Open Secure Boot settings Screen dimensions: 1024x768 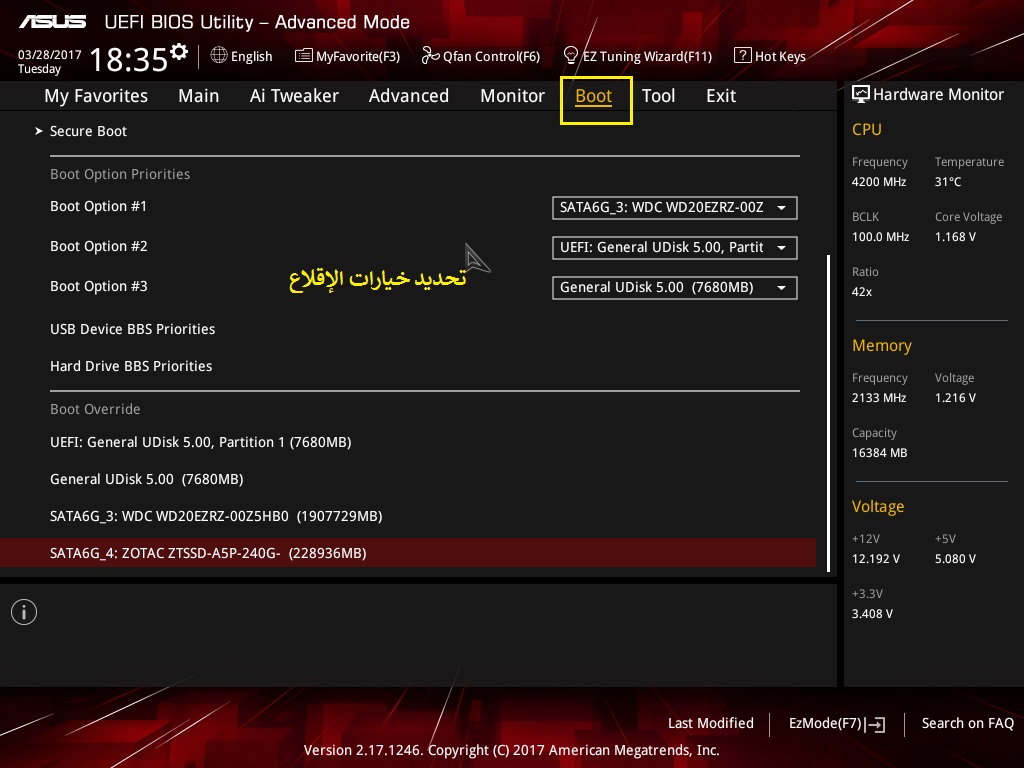(88, 131)
